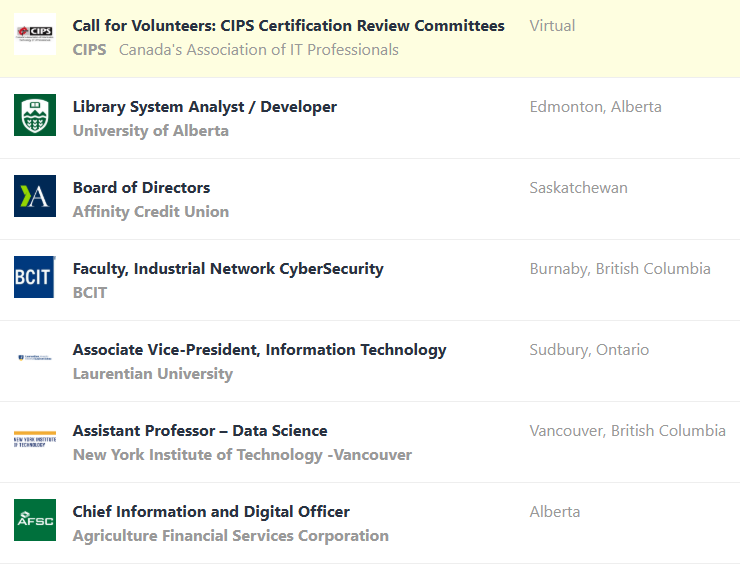The height and width of the screenshot is (572, 740).
Task: Open Chief Information and Digital Officer posting
Action: [211, 512]
